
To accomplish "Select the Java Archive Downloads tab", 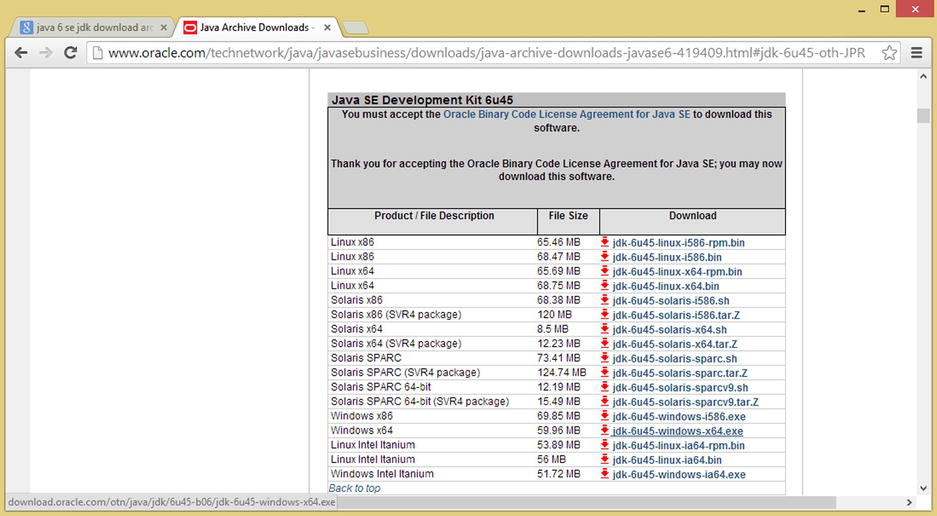I will click(x=257, y=28).
